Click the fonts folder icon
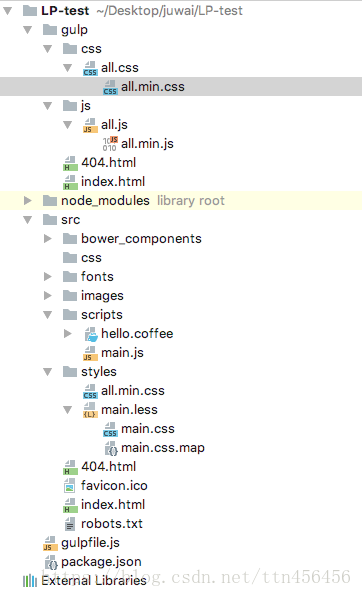Viewport: 362px width, 597px height. (70, 277)
